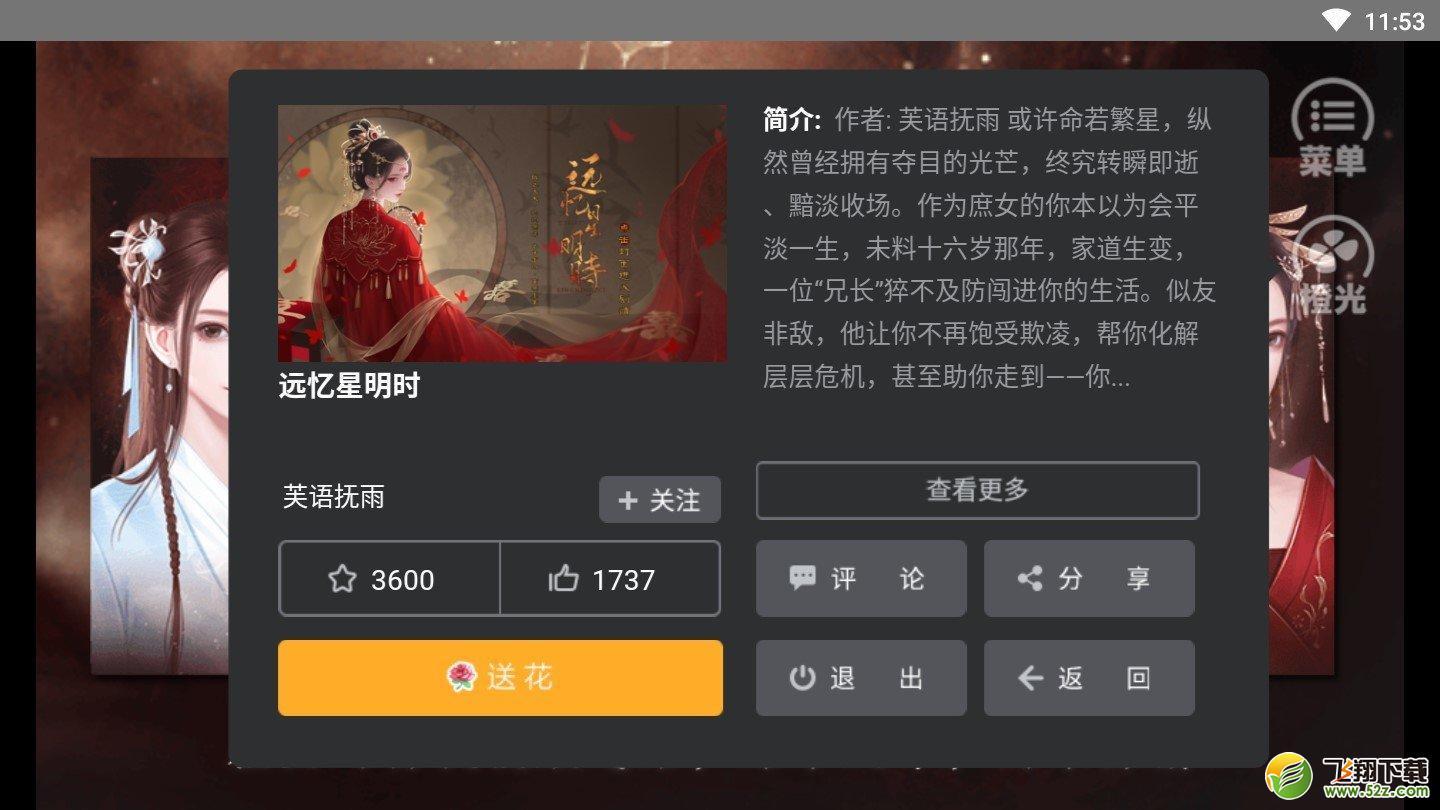Toggle like showing 1737 count

610,578
